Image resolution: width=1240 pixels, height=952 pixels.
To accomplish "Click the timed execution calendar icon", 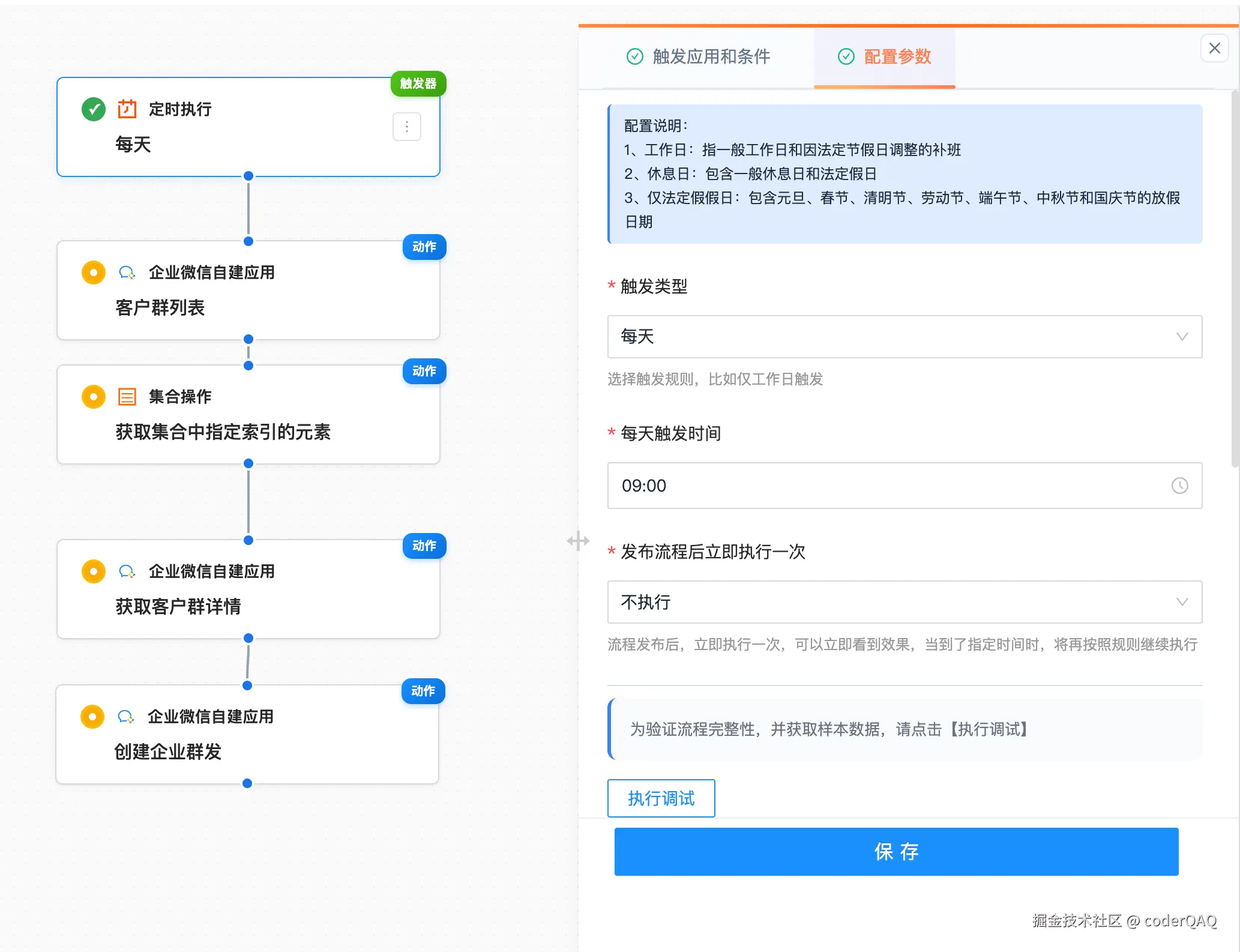I will [x=127, y=109].
